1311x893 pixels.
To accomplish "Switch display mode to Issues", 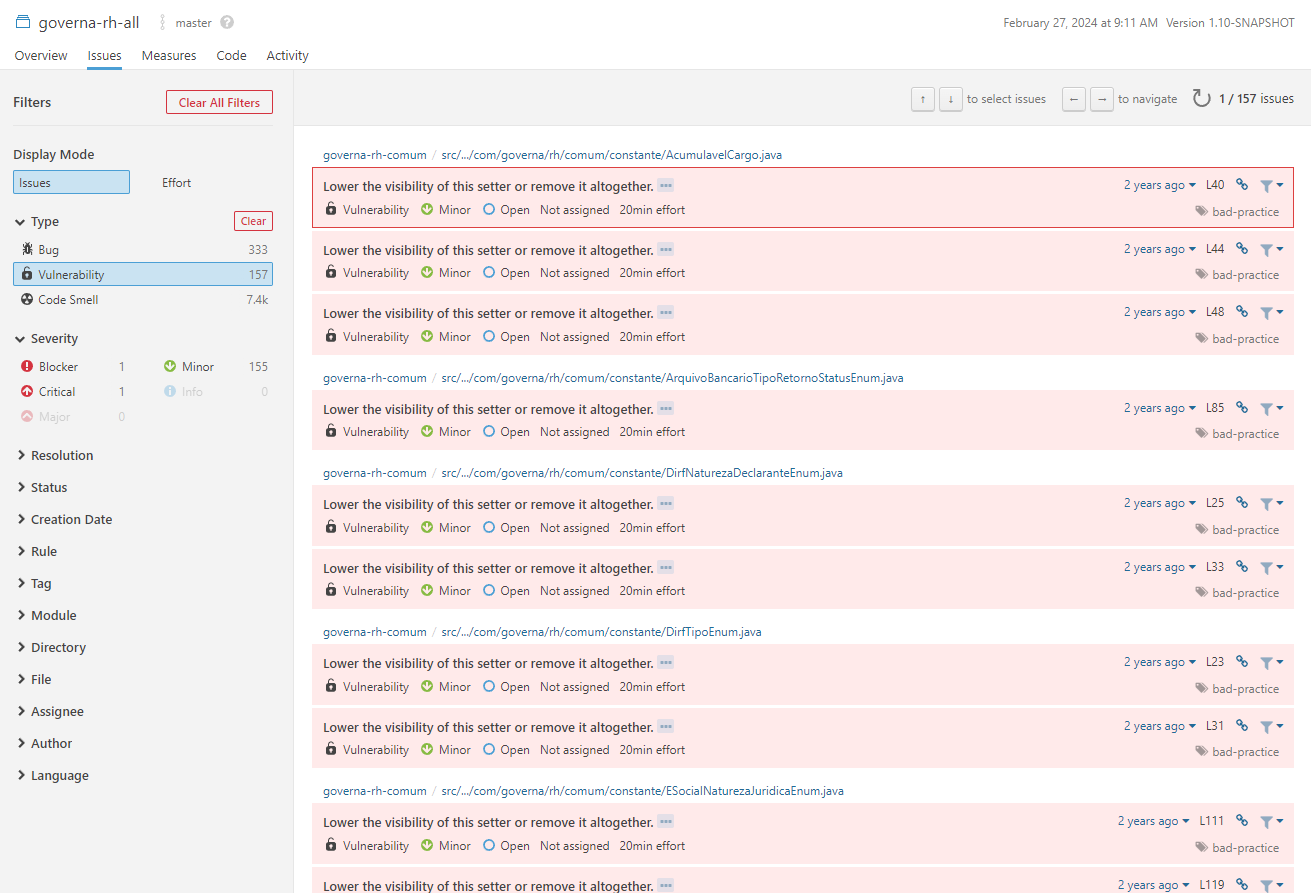I will point(71,182).
